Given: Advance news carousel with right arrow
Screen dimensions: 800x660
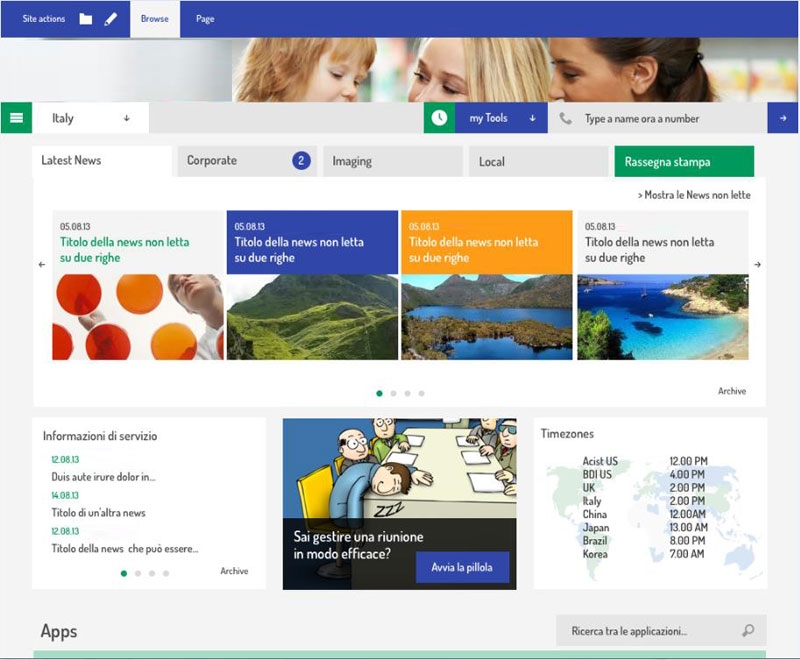Looking at the screenshot, I should [x=757, y=265].
